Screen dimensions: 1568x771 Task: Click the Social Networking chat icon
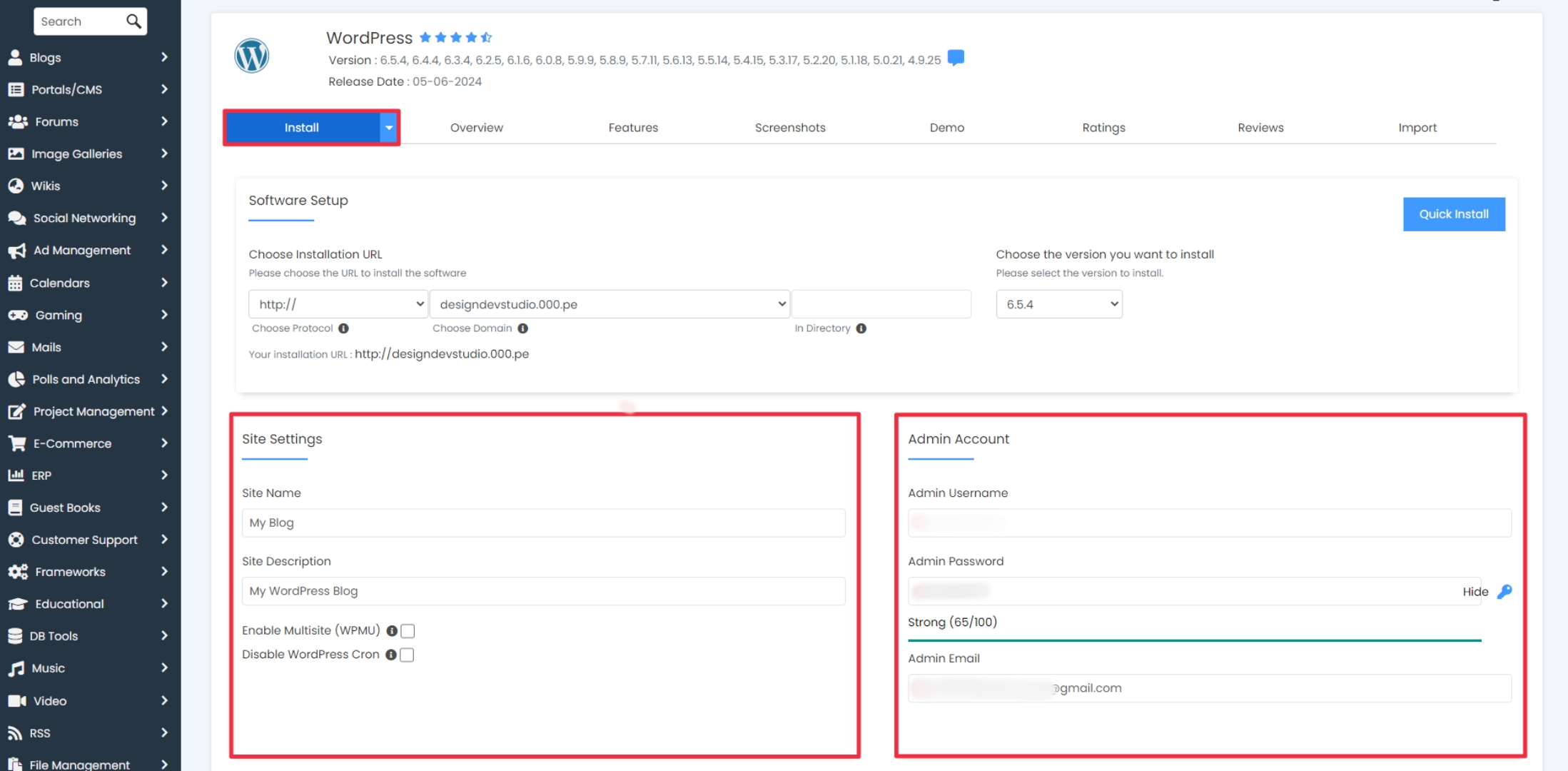coord(17,218)
